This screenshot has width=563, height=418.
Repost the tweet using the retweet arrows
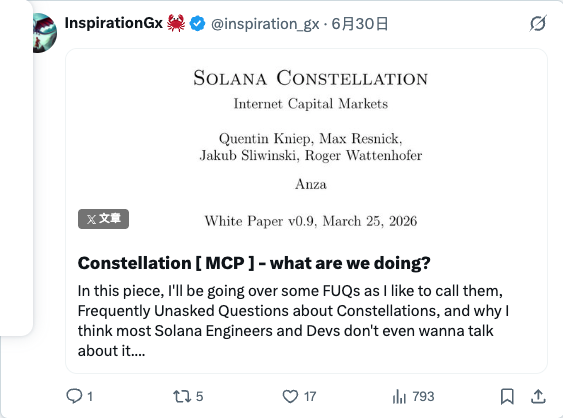point(182,396)
